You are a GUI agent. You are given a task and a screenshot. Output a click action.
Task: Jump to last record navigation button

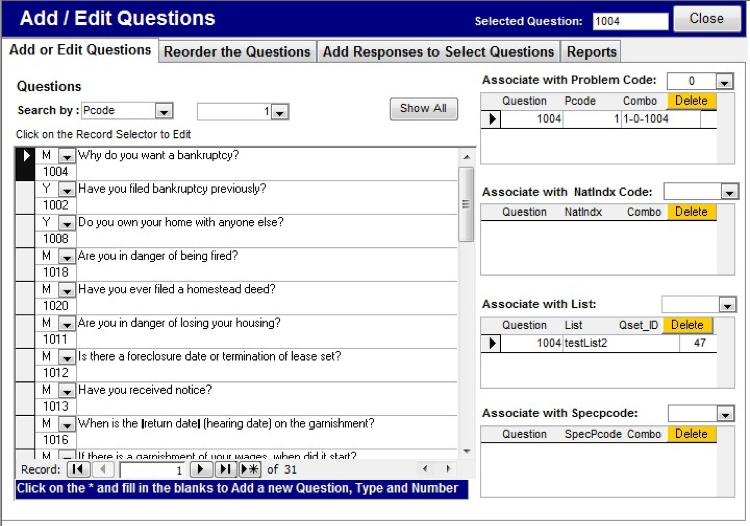point(225,469)
